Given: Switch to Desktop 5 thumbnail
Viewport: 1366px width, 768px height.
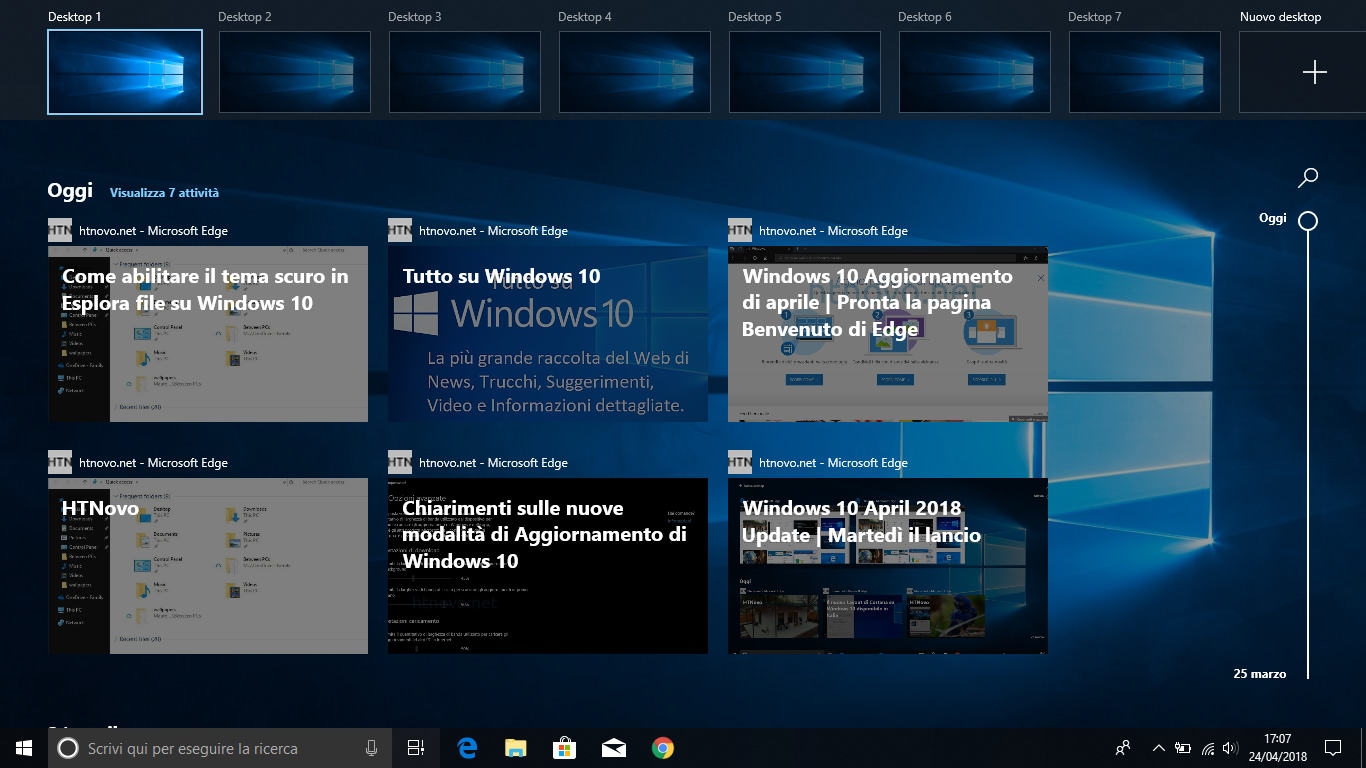Looking at the screenshot, I should 805,72.
